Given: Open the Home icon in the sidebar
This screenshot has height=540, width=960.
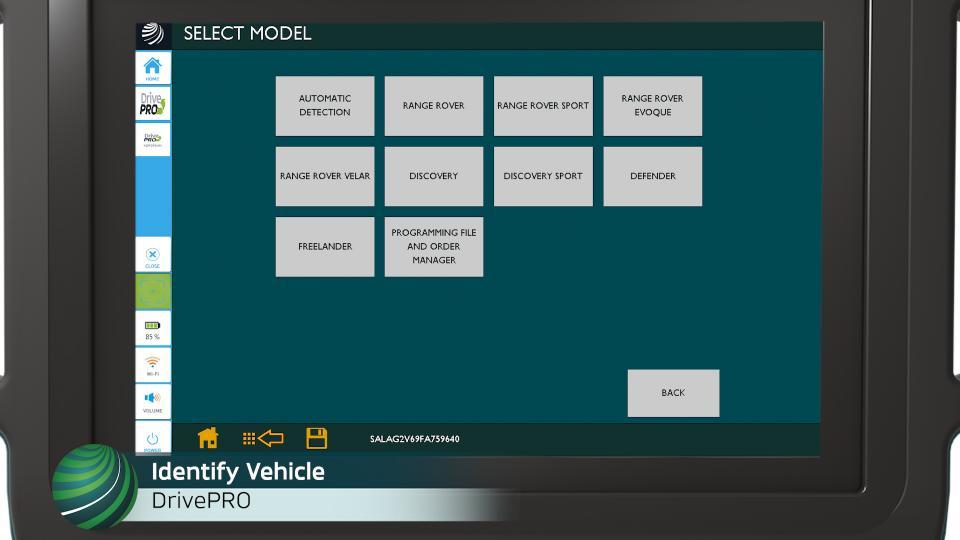Looking at the screenshot, I should pos(152,67).
